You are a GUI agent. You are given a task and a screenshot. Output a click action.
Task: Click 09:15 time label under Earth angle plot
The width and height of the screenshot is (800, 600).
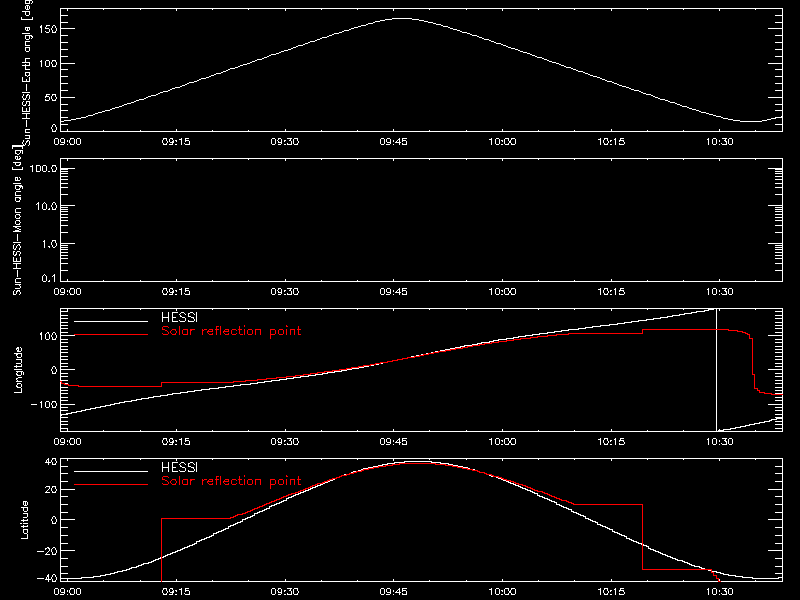point(176,142)
